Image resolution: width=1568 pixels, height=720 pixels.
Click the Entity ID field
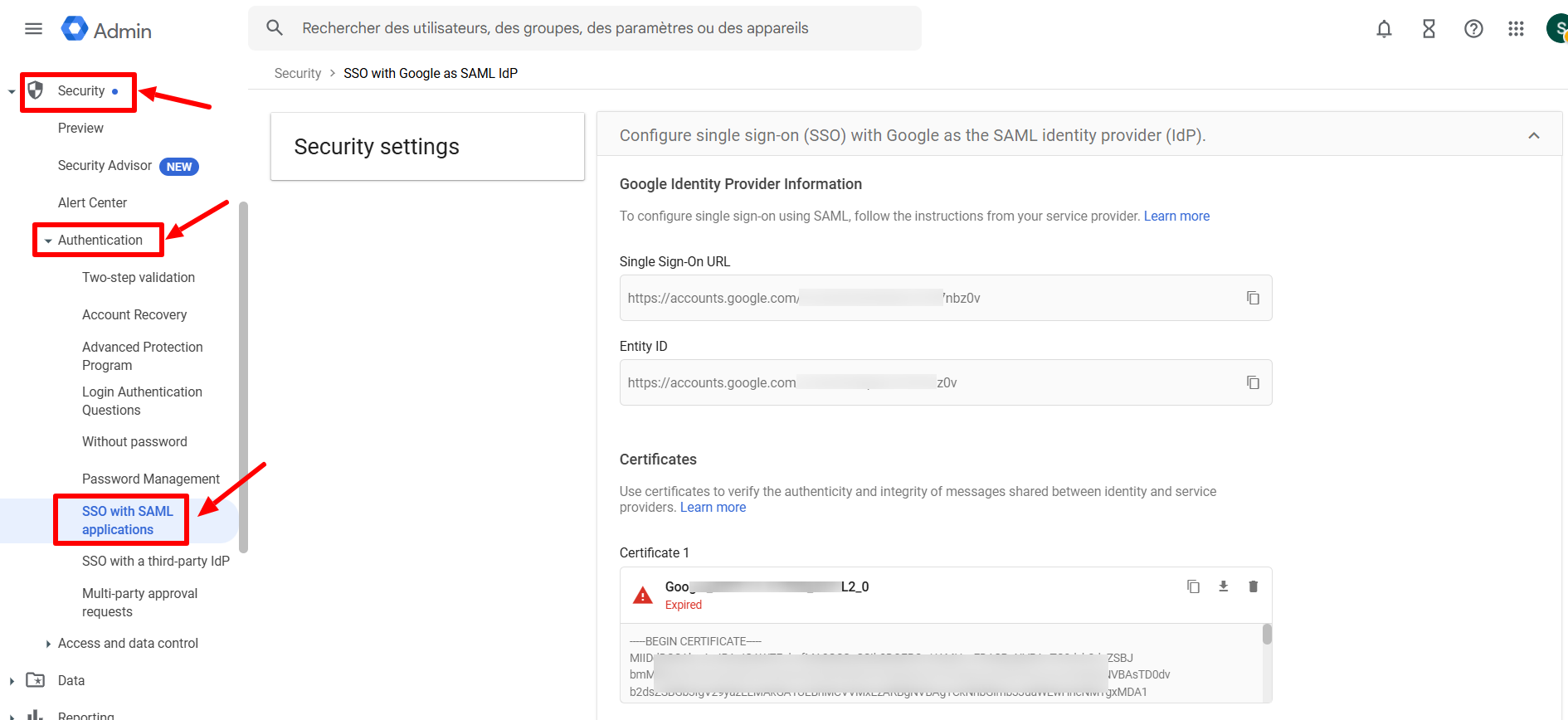[946, 382]
